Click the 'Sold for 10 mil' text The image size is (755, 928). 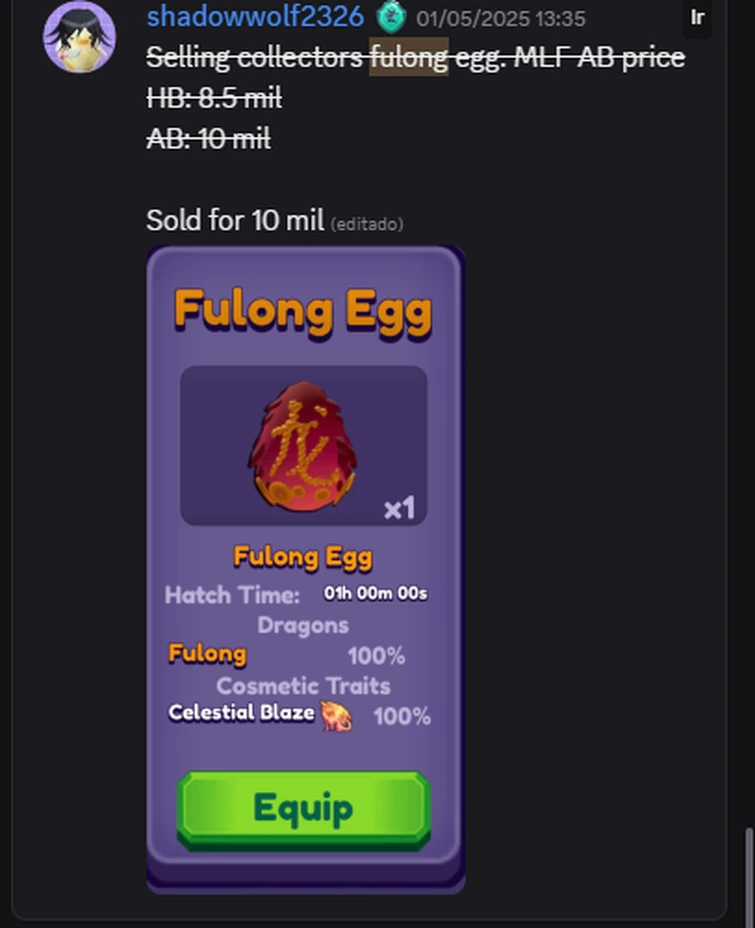click(x=235, y=221)
